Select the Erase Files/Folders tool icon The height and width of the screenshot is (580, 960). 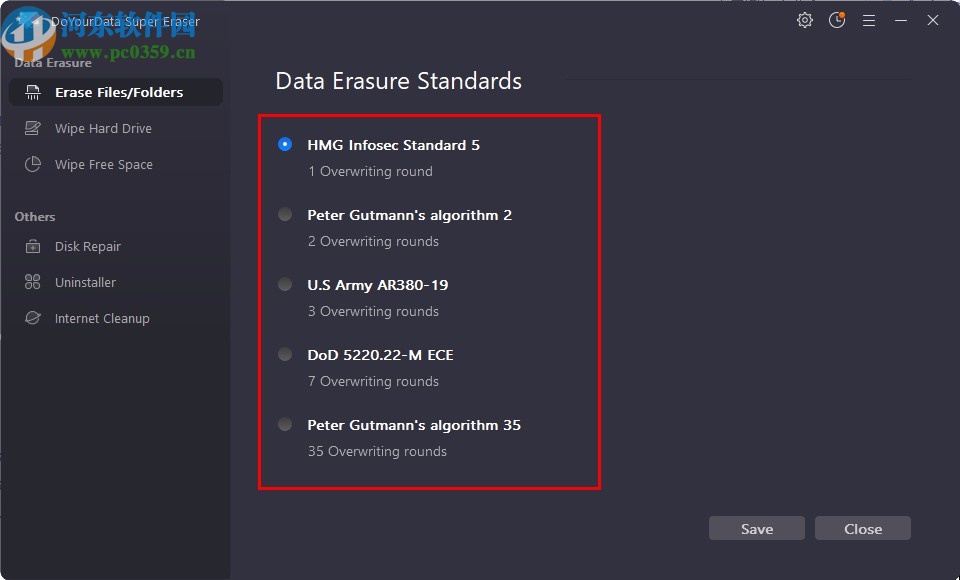click(x=32, y=92)
